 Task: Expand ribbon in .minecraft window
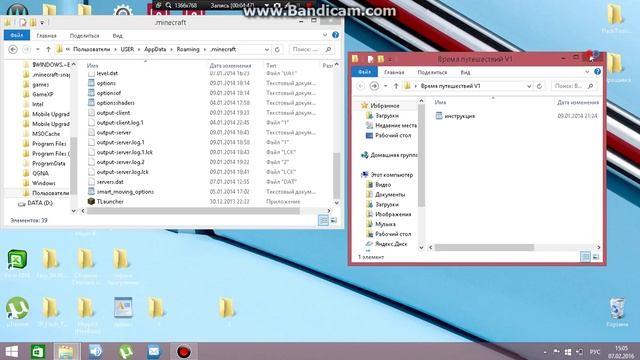pyautogui.click(x=325, y=35)
